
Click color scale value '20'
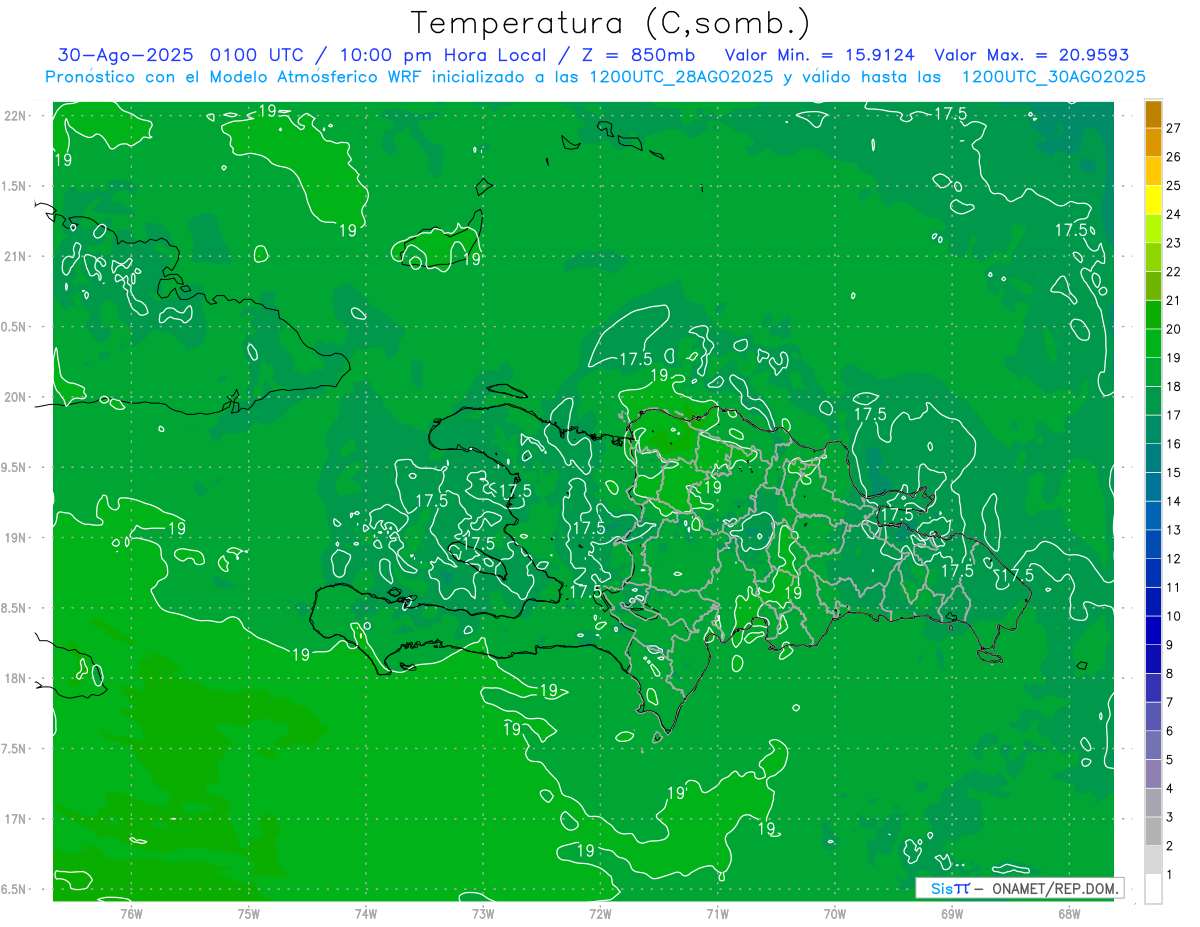click(1173, 329)
